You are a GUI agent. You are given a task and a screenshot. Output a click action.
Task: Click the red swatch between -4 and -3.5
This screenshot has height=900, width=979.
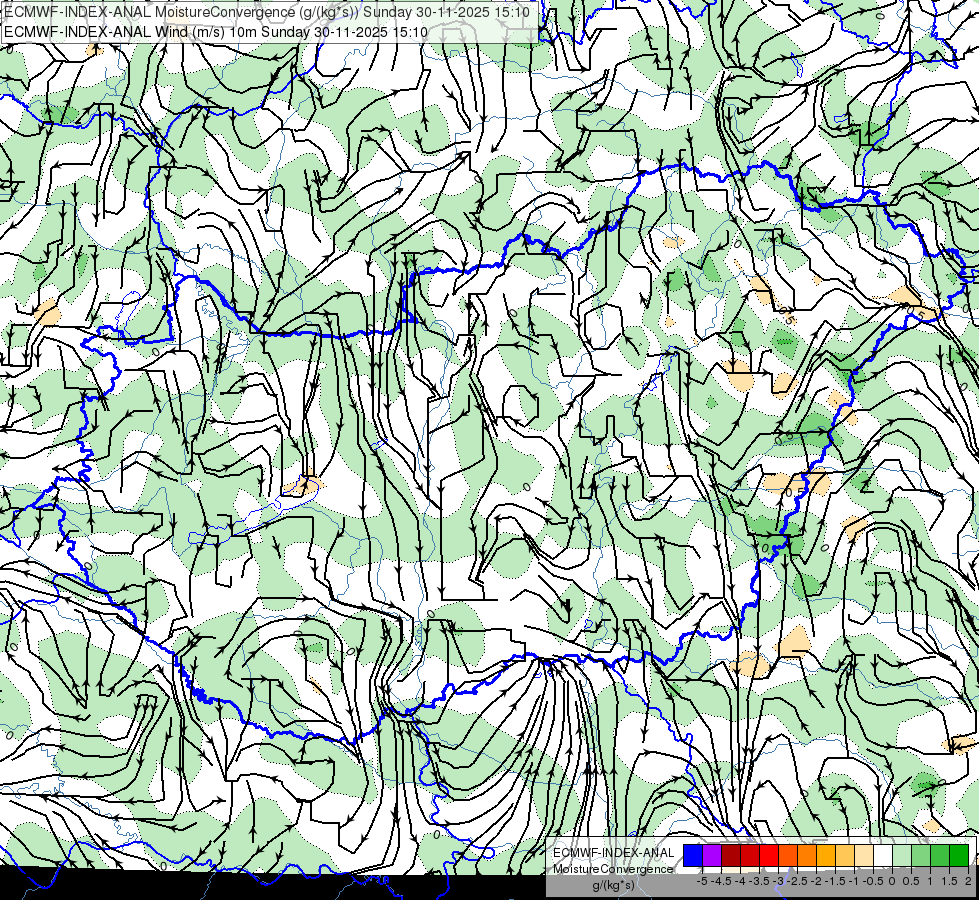coord(750,856)
